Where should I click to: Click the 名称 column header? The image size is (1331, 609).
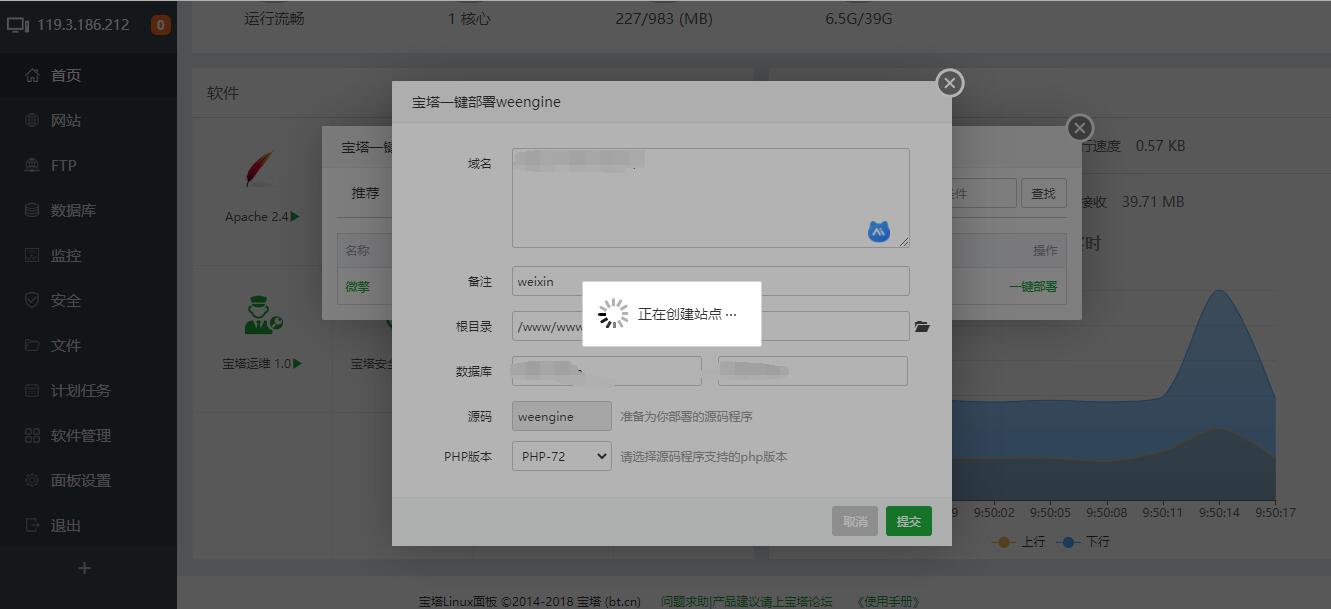point(358,250)
